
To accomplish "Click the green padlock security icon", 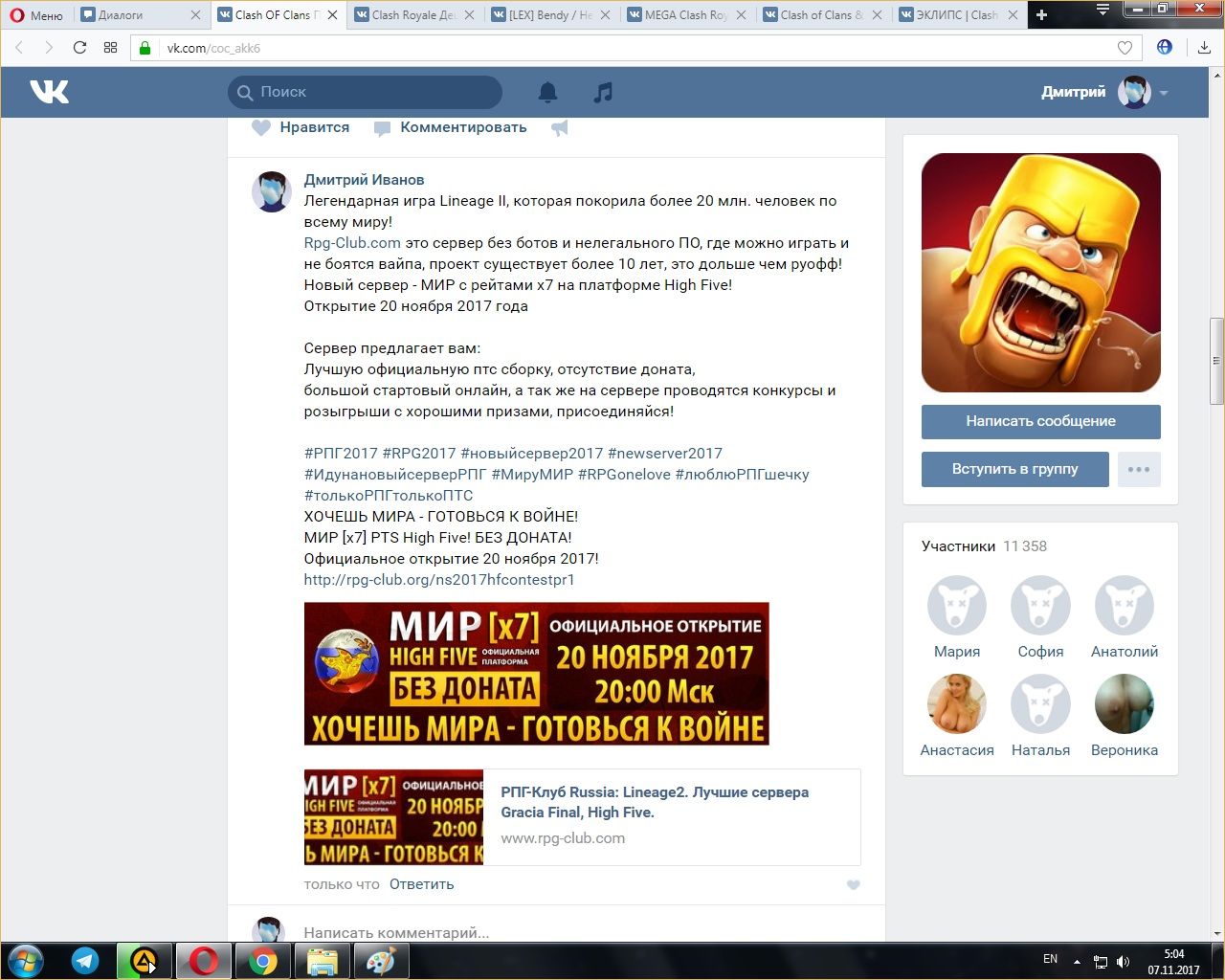I will point(145,48).
